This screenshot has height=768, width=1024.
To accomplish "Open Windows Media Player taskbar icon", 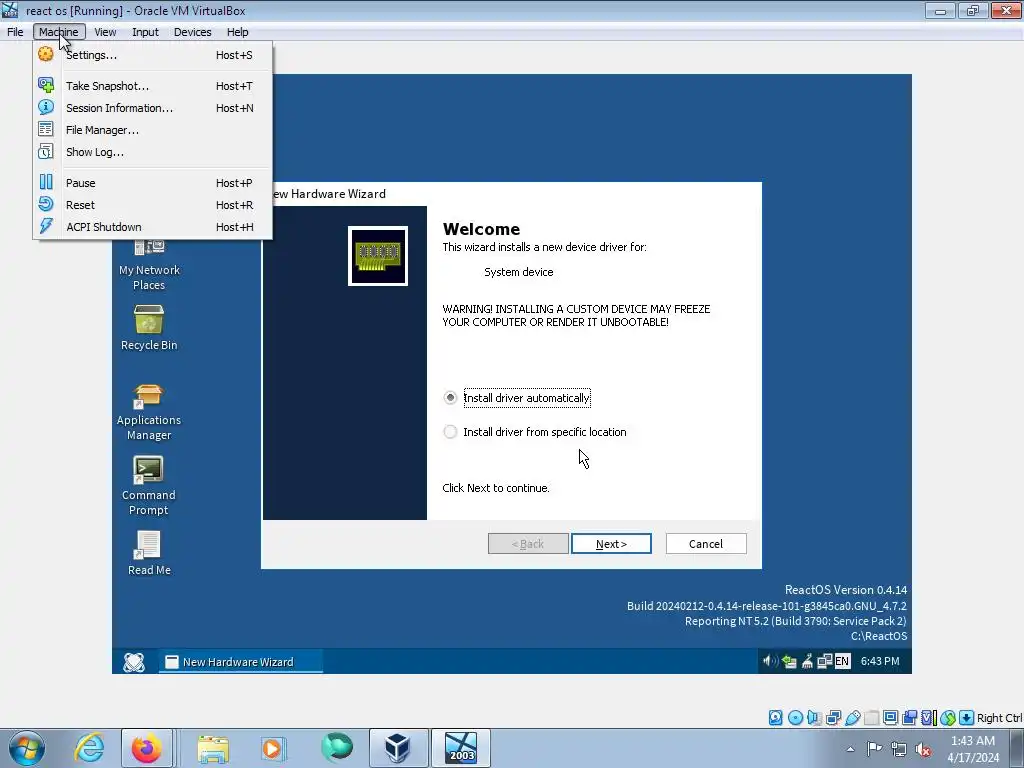I will click(272, 748).
